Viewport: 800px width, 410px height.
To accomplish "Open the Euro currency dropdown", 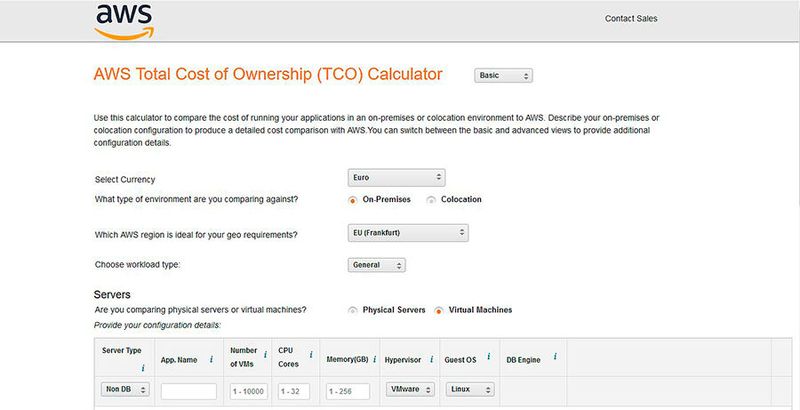I will point(396,178).
